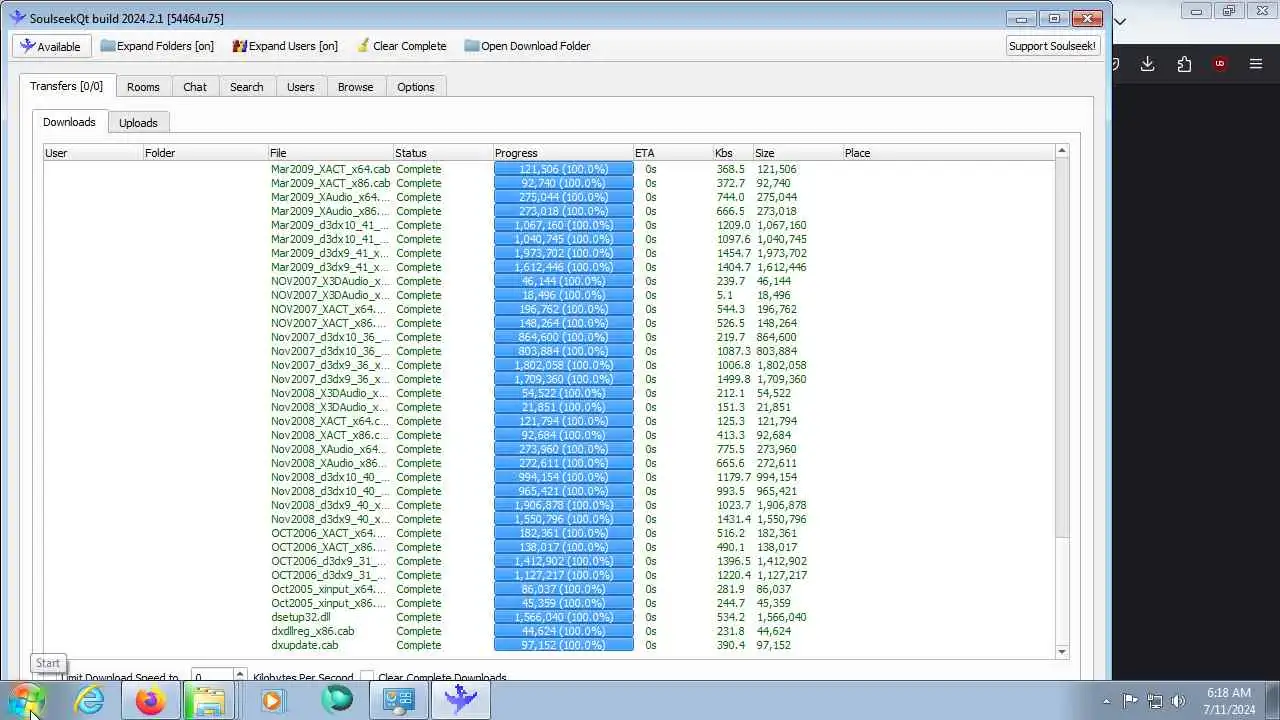Click the uBlock Origin icon in Firefox
1280x720 pixels.
click(1219, 64)
